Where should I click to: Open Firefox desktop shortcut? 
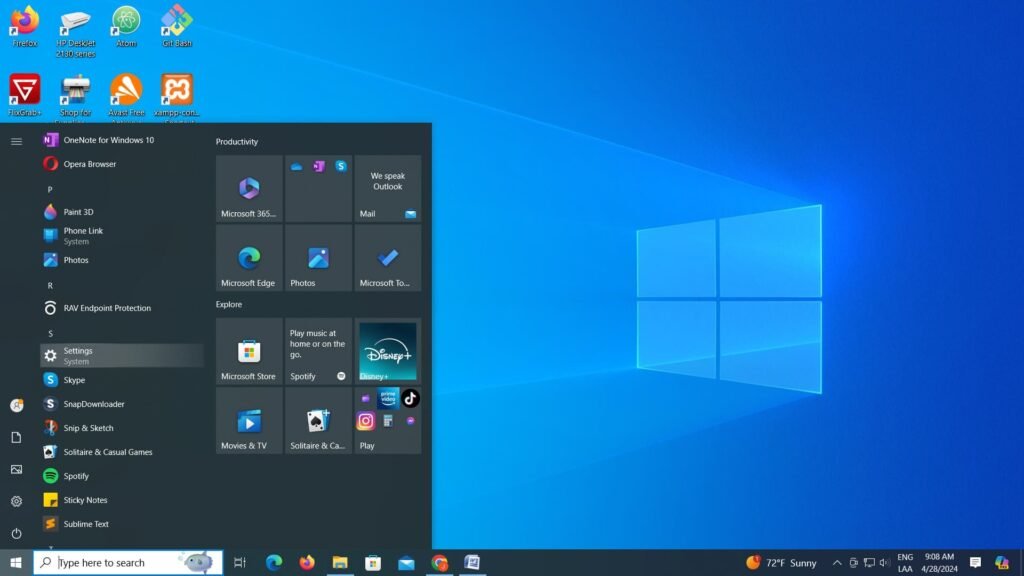pos(25,26)
